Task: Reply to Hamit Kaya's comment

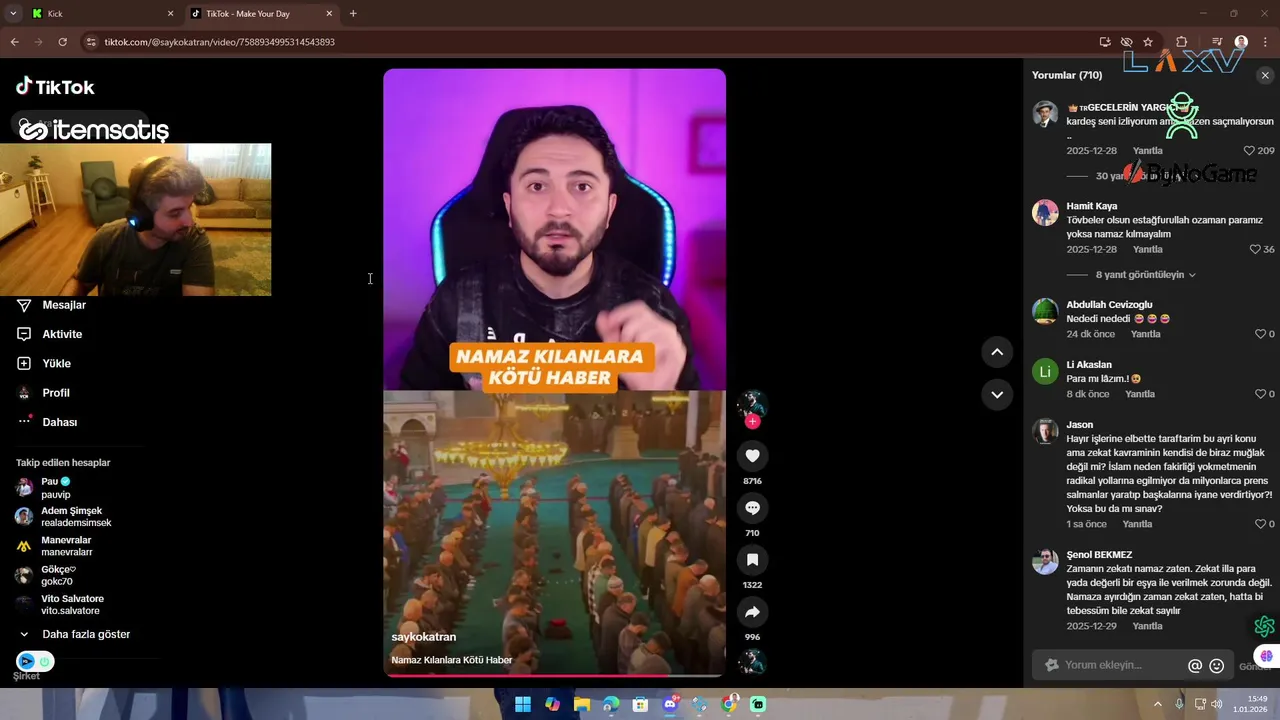Action: pyautogui.click(x=1147, y=249)
